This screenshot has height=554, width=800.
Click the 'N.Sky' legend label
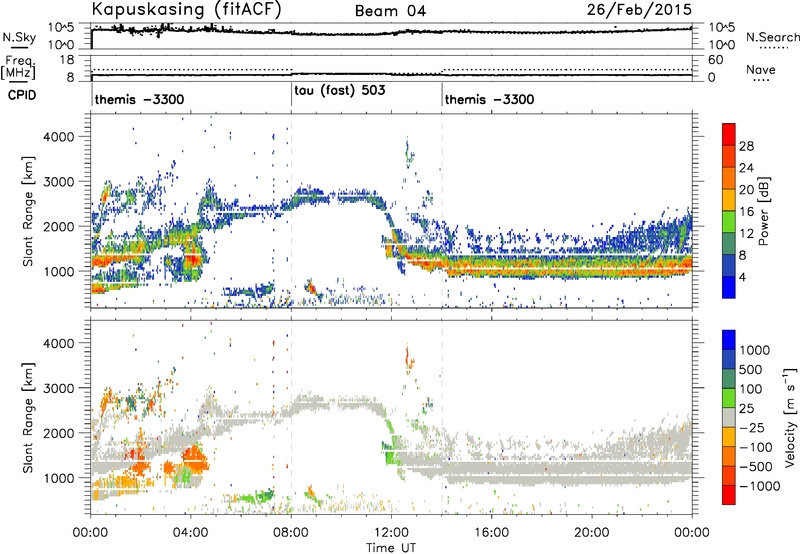point(19,37)
